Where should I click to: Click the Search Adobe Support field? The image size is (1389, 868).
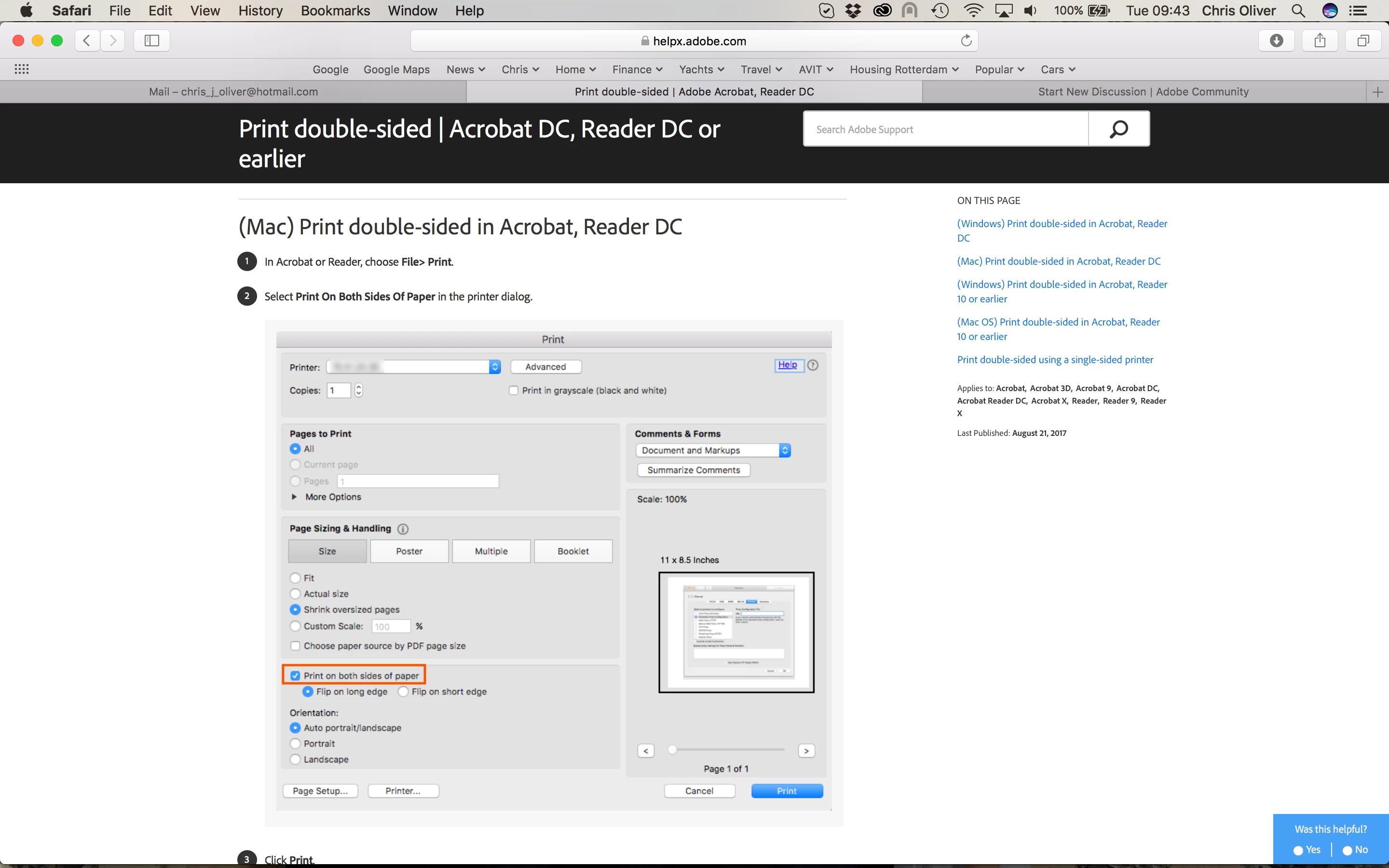point(945,129)
